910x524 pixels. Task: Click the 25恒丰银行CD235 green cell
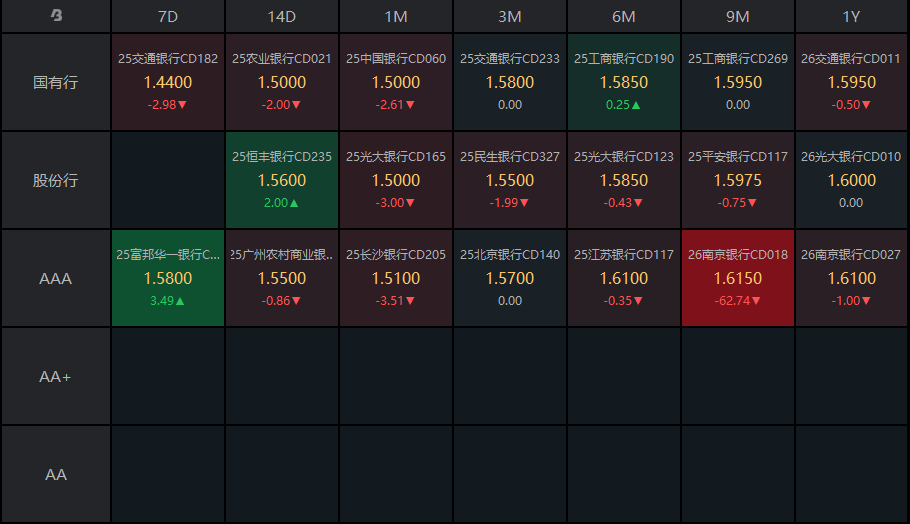point(282,180)
